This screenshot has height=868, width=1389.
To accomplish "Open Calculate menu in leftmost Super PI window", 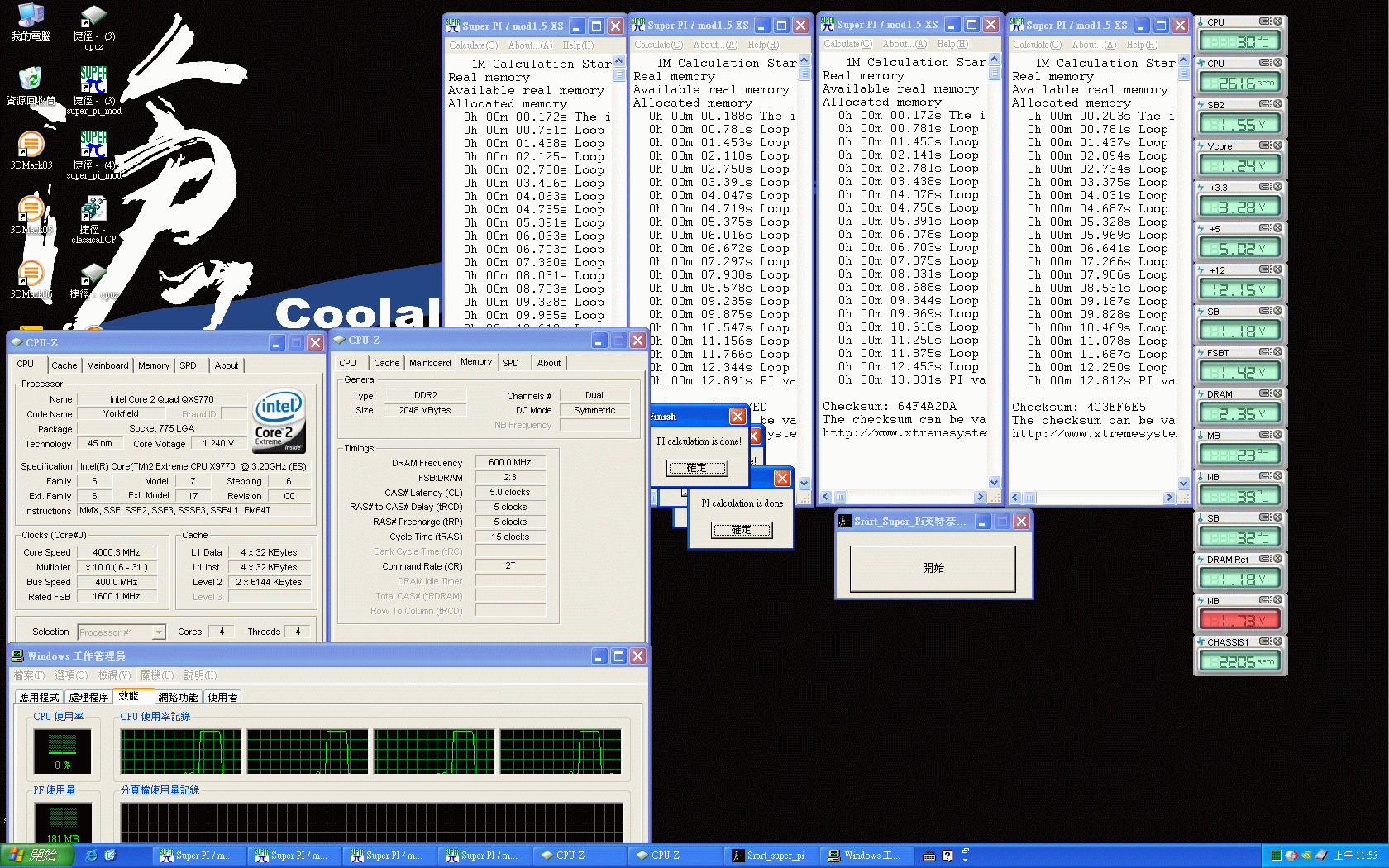I will click(473, 45).
